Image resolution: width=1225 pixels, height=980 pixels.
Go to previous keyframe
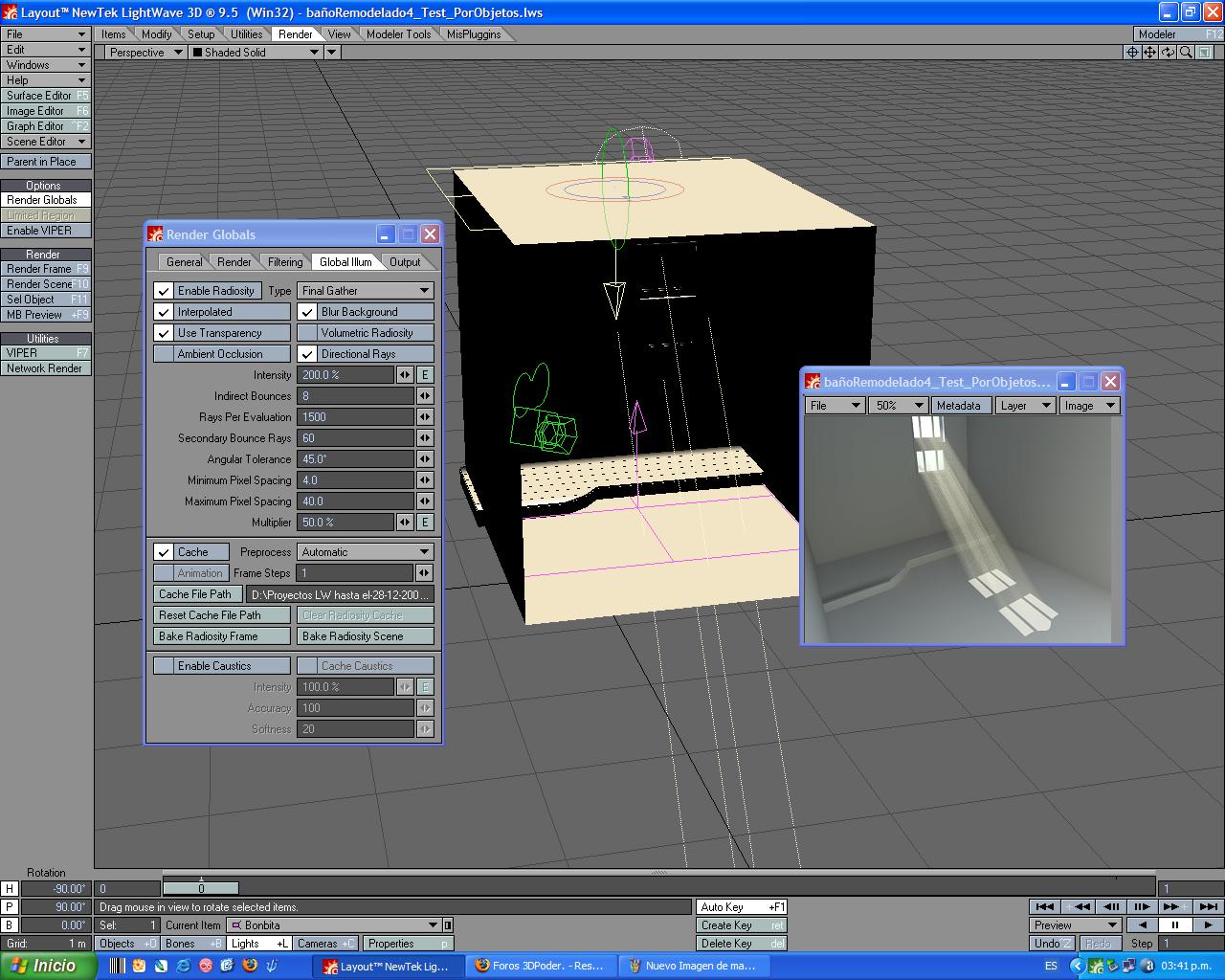click(1079, 906)
